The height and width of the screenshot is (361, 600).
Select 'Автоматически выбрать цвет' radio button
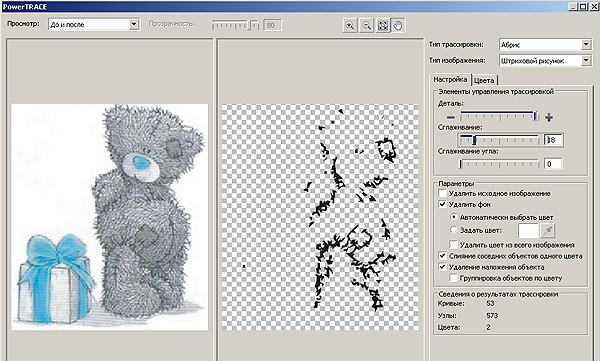[x=453, y=217]
